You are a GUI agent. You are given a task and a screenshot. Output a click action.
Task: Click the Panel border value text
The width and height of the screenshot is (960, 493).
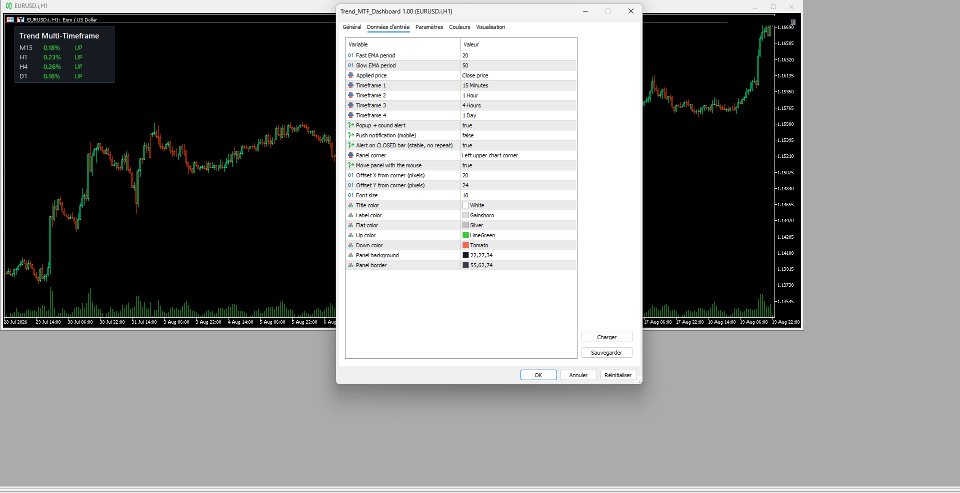pos(481,265)
